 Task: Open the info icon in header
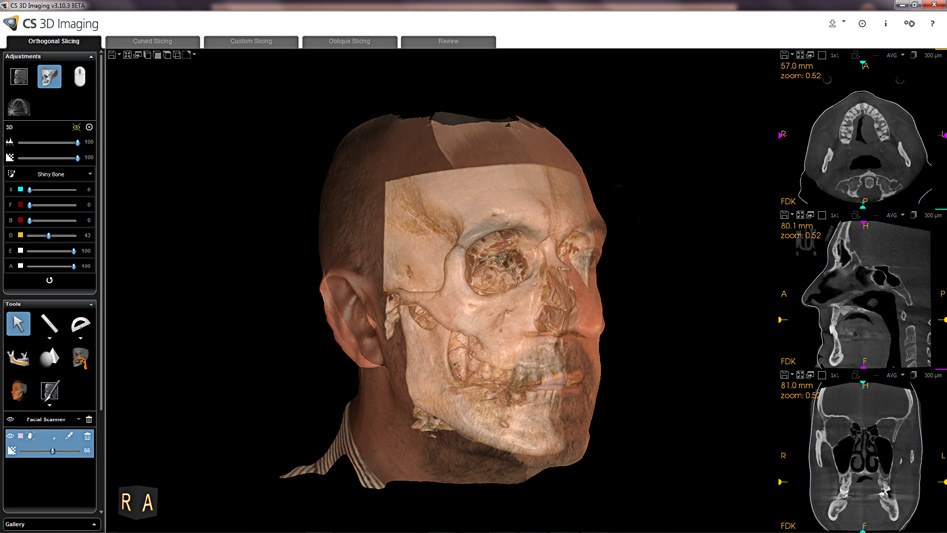pyautogui.click(x=885, y=24)
